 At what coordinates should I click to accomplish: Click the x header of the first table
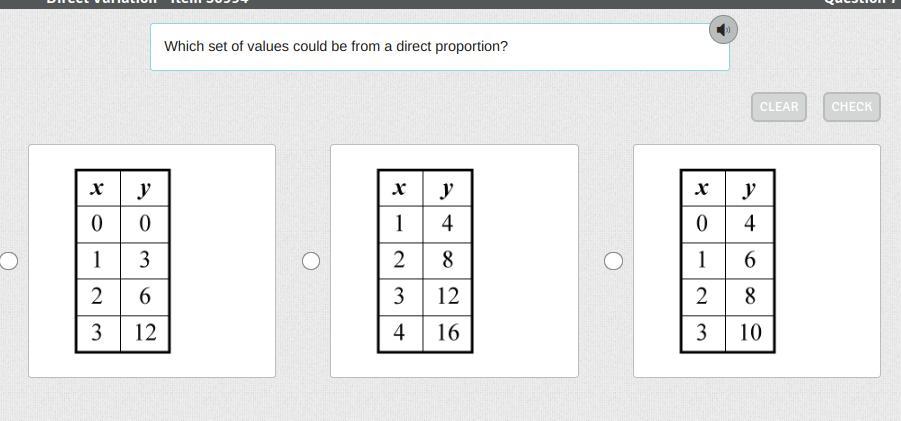[x=98, y=188]
